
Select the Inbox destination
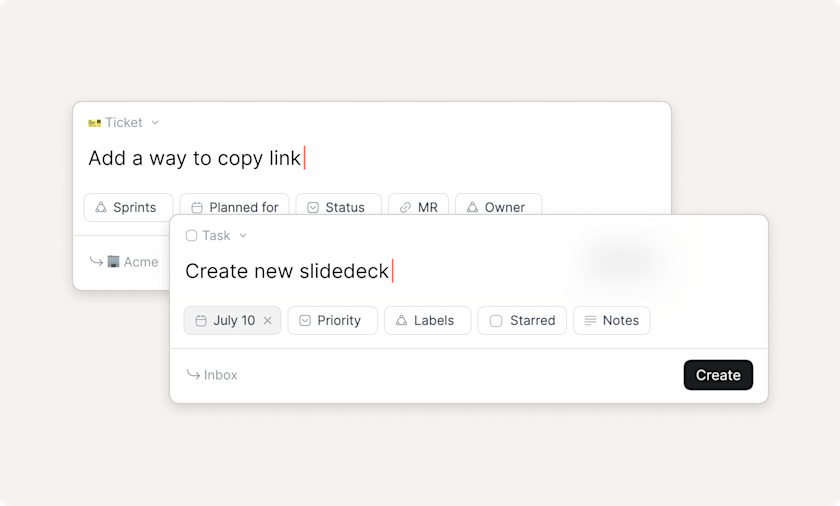(212, 375)
